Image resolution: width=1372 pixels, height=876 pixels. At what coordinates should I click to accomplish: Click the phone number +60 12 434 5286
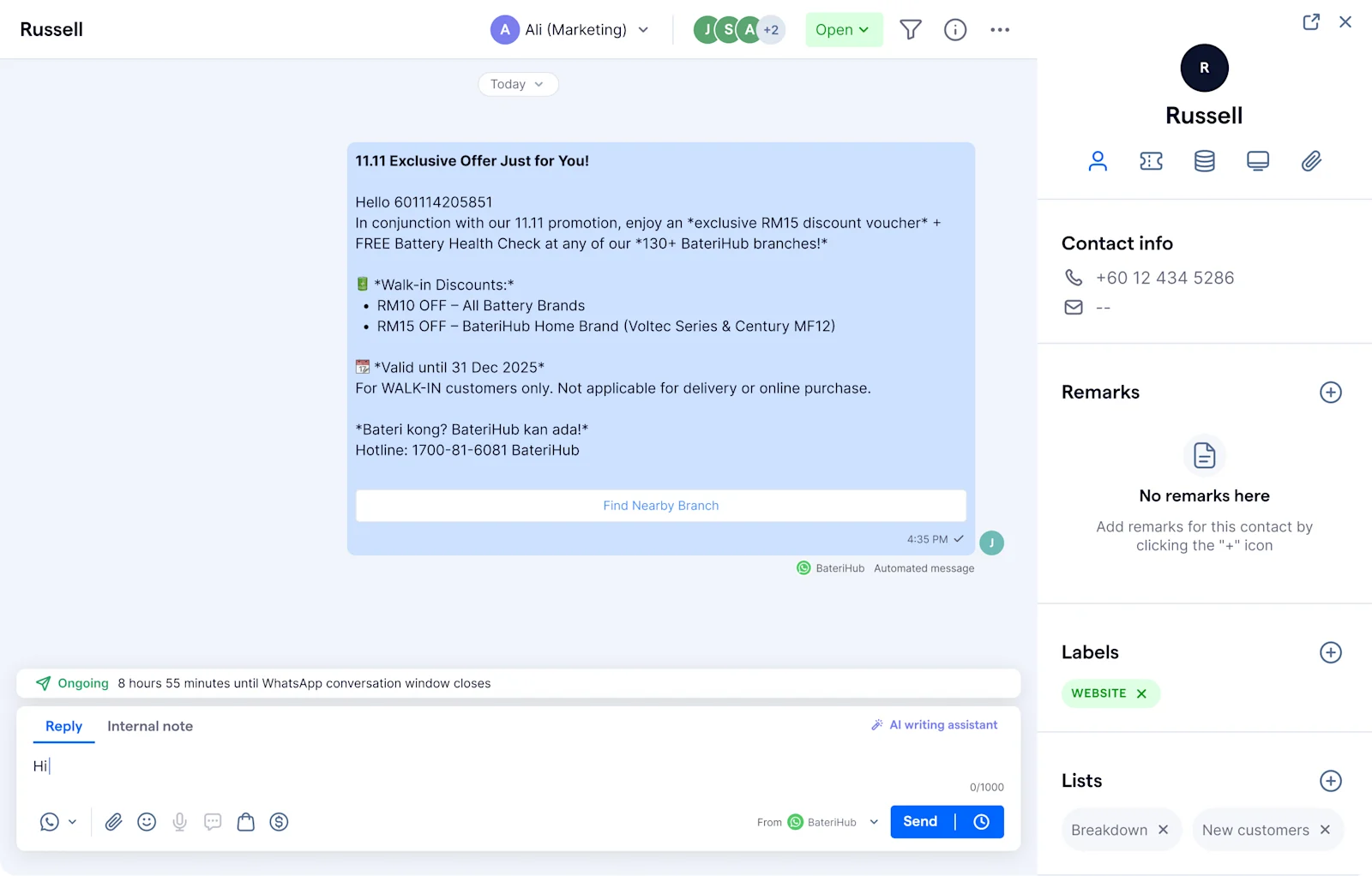tap(1164, 278)
